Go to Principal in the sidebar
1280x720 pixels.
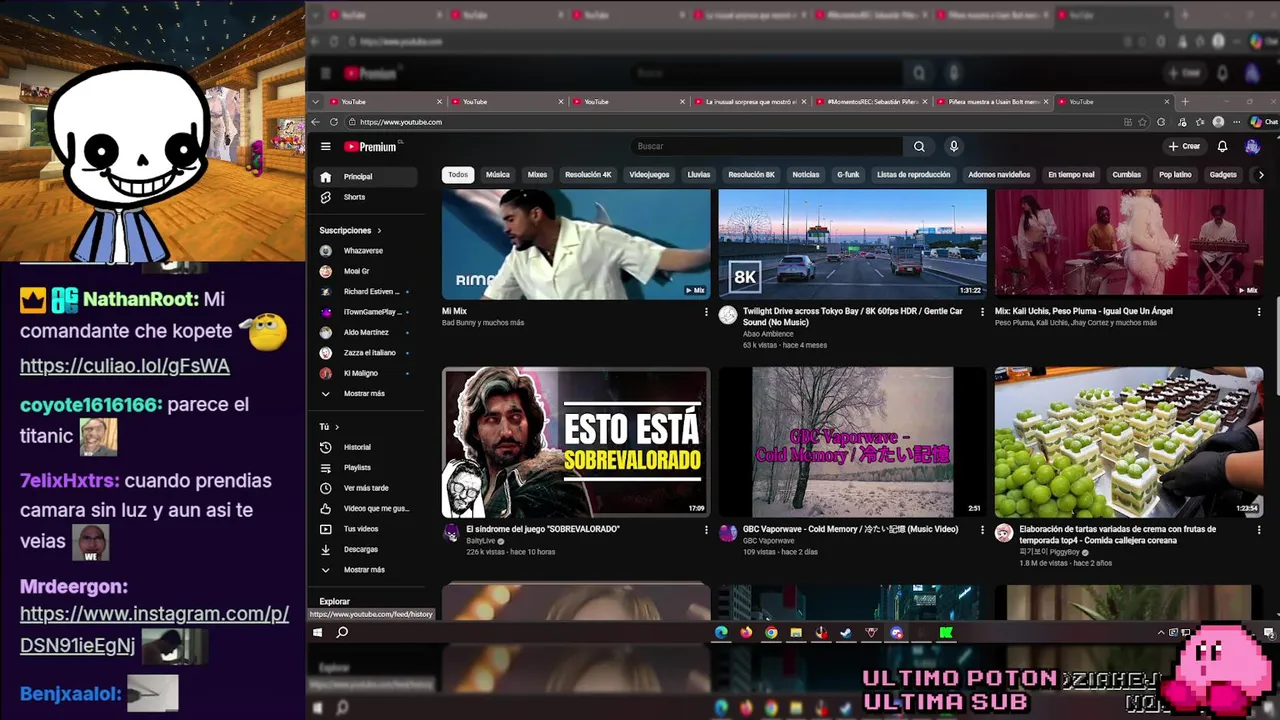[364, 176]
